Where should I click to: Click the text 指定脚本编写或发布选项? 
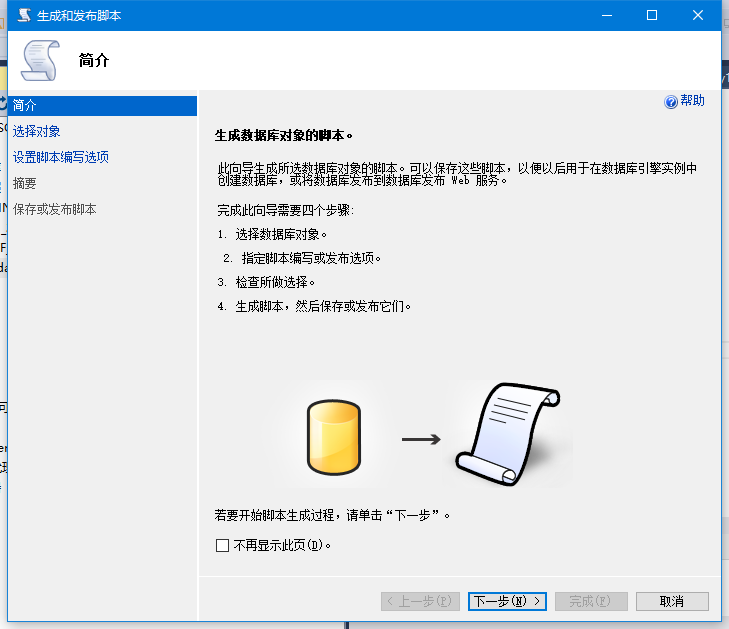(x=311, y=258)
